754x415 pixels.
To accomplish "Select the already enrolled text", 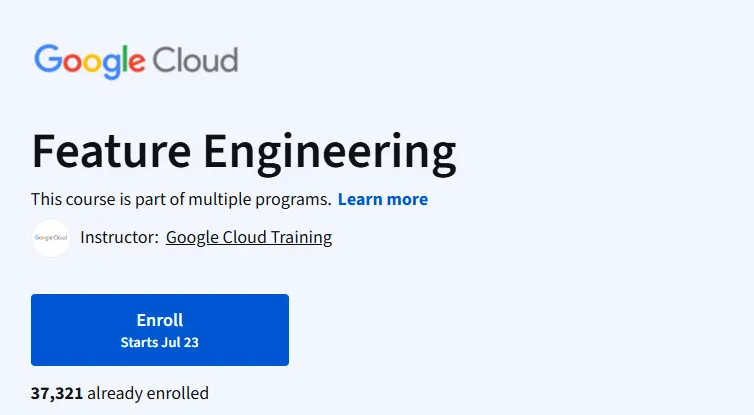I will pyautogui.click(x=148, y=393).
